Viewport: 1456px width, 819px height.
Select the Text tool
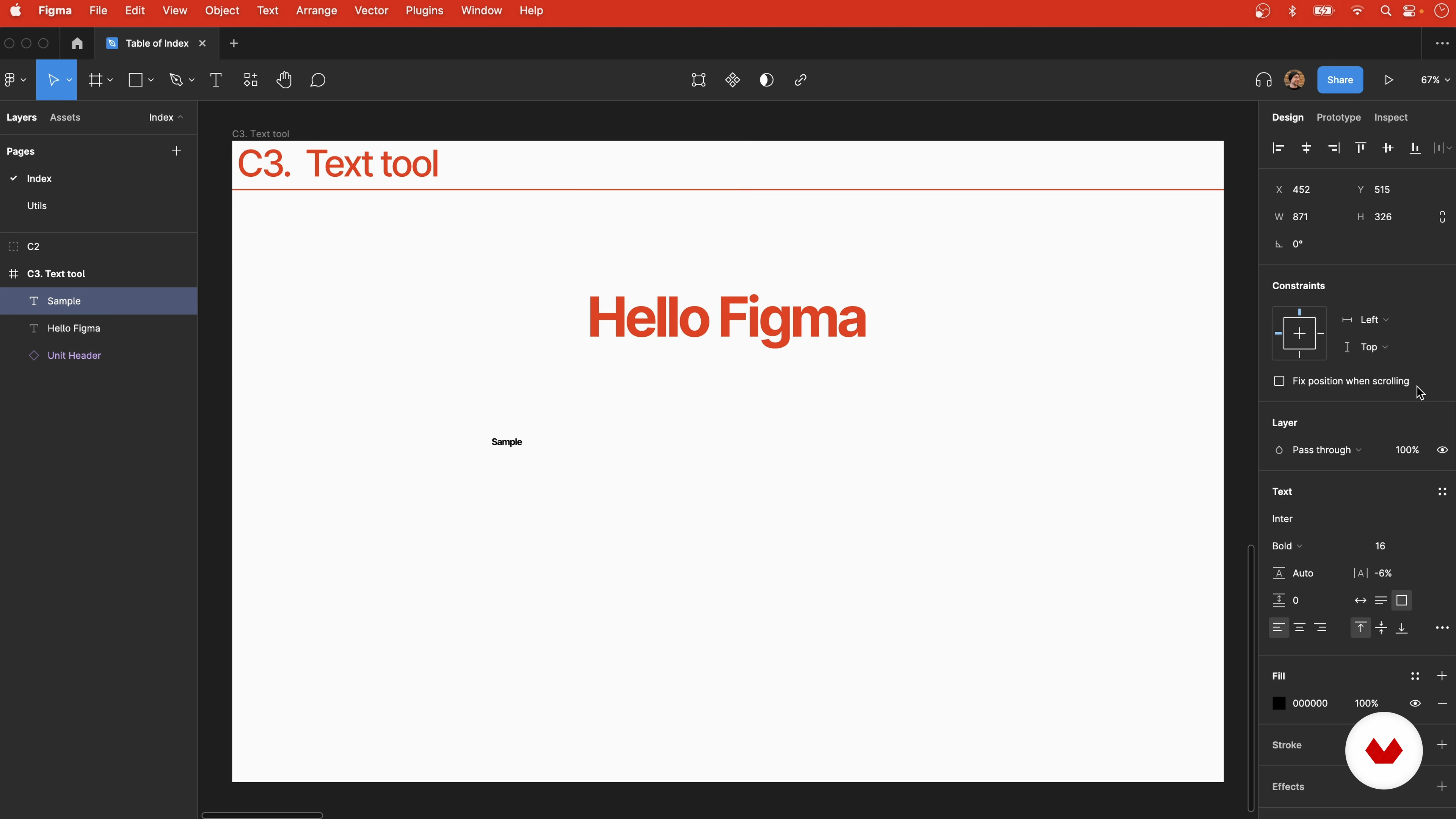(x=216, y=80)
